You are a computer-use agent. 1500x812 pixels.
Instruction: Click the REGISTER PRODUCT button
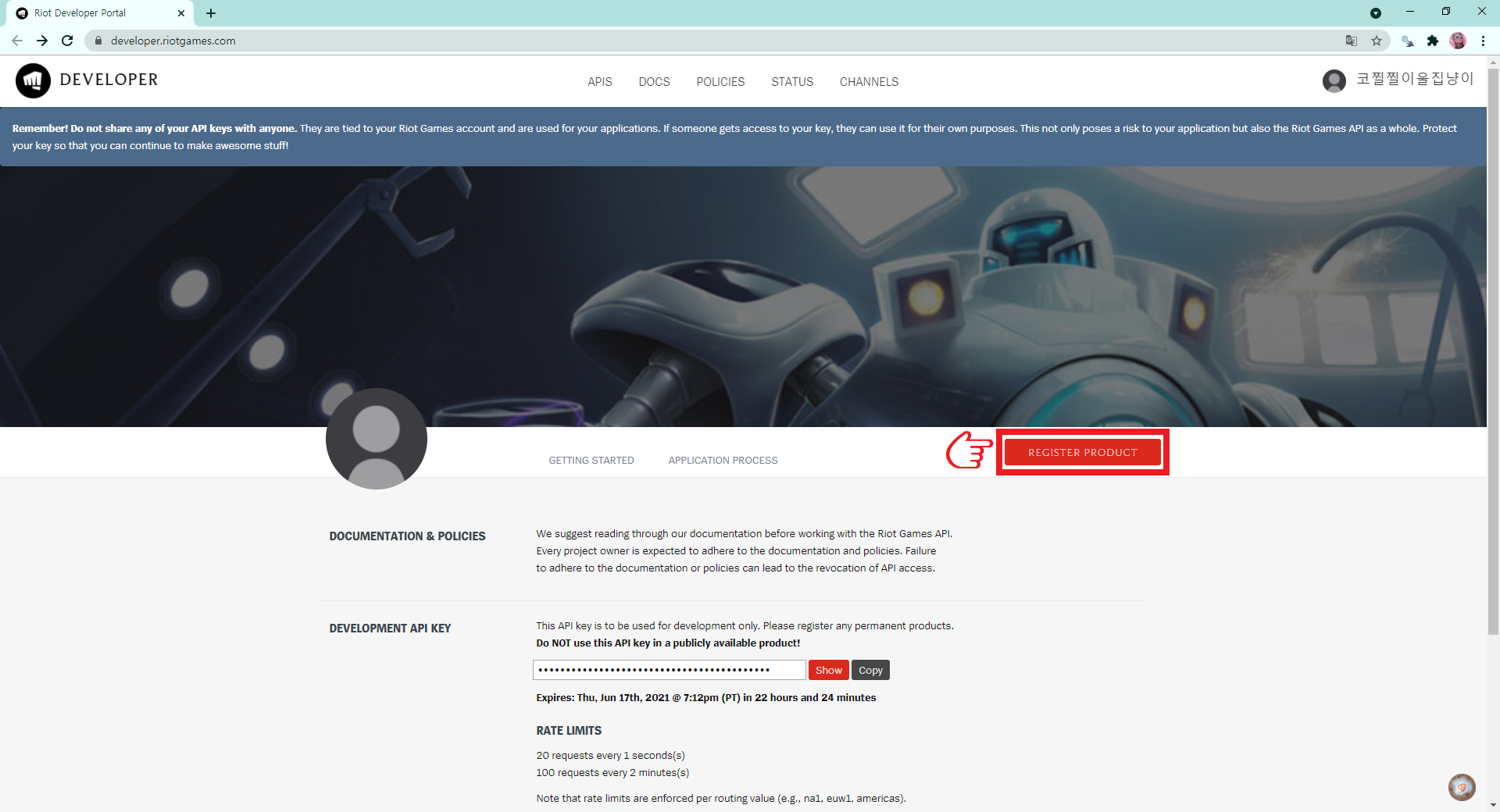click(1083, 452)
